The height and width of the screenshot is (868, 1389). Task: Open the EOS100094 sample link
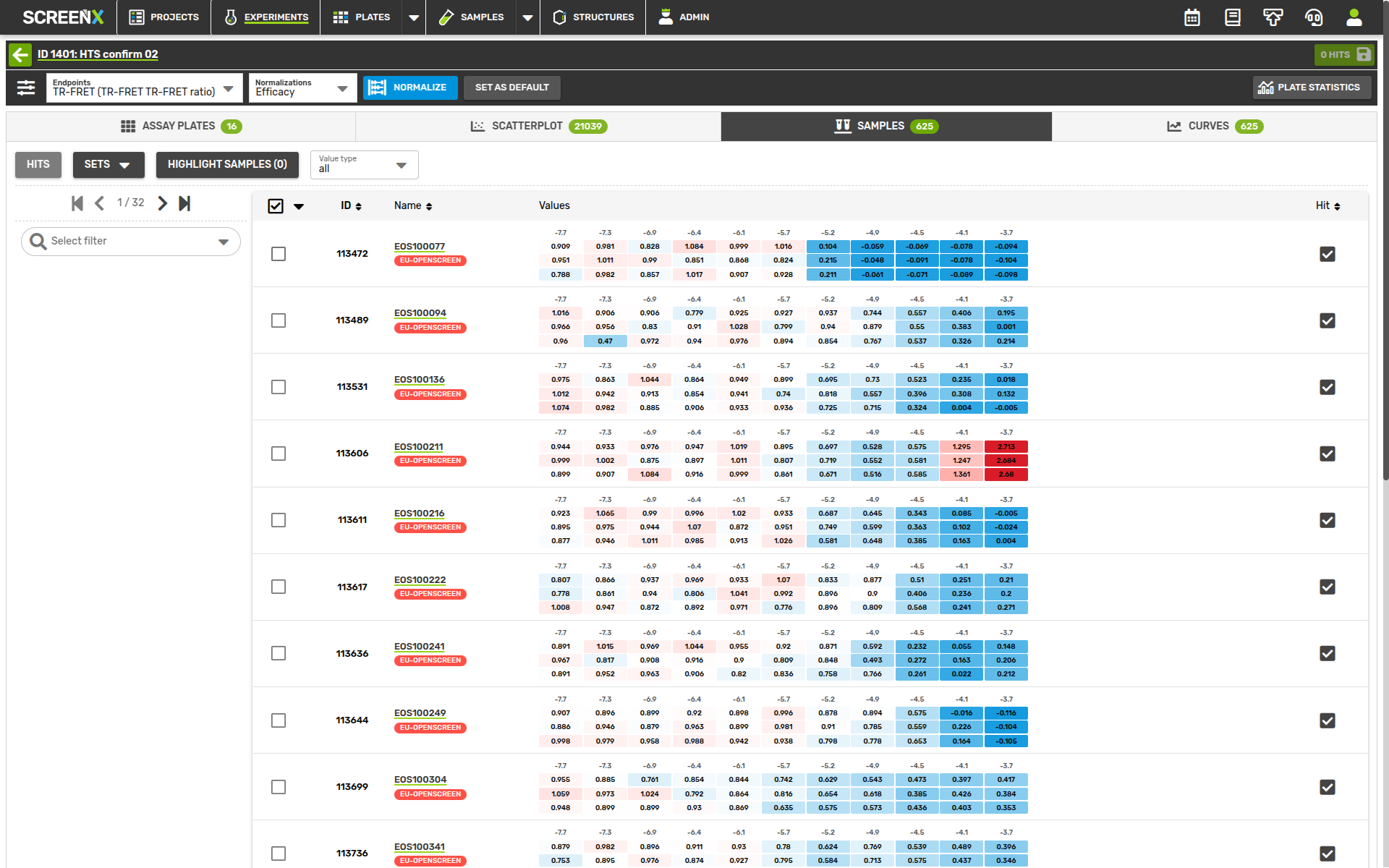[x=420, y=313]
